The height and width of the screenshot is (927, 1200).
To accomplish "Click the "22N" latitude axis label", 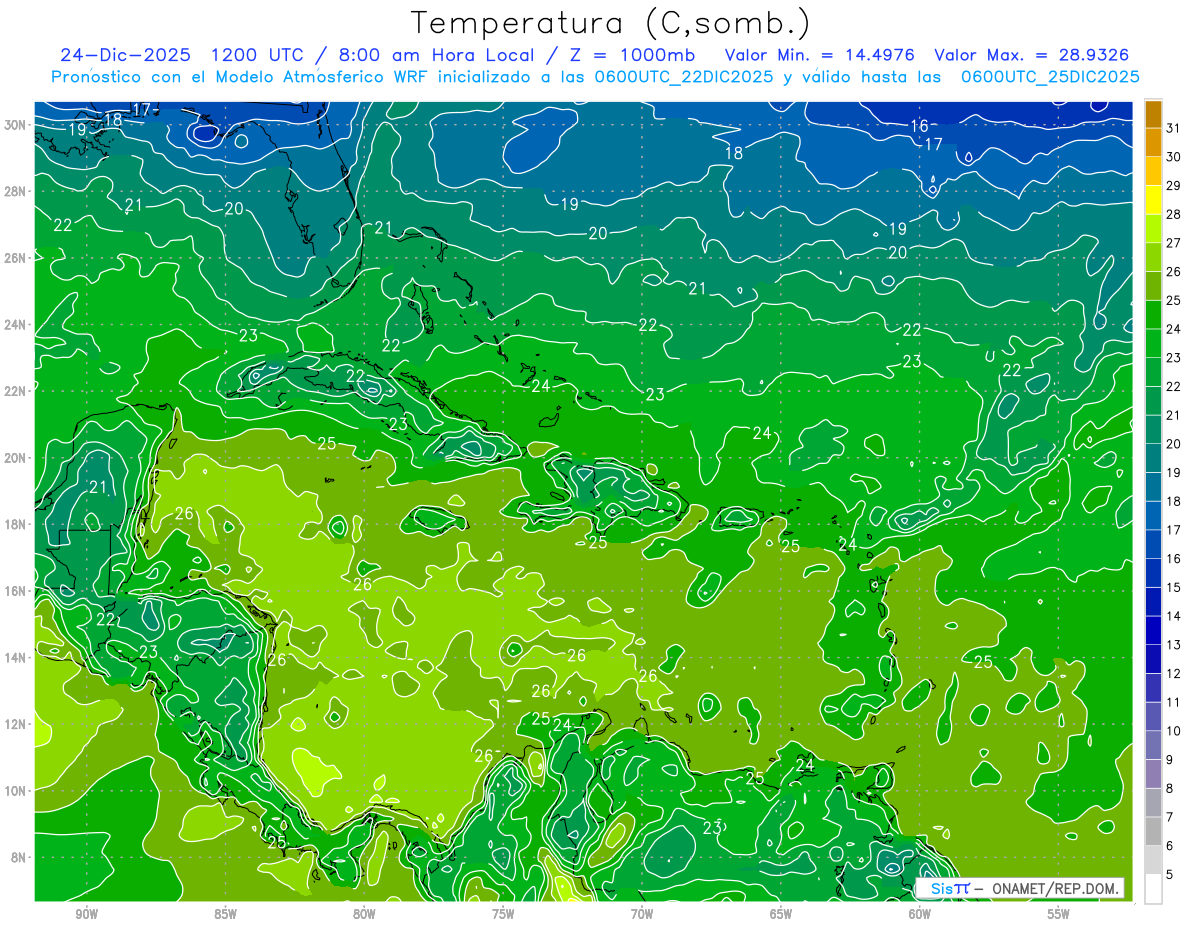I will (x=16, y=391).
